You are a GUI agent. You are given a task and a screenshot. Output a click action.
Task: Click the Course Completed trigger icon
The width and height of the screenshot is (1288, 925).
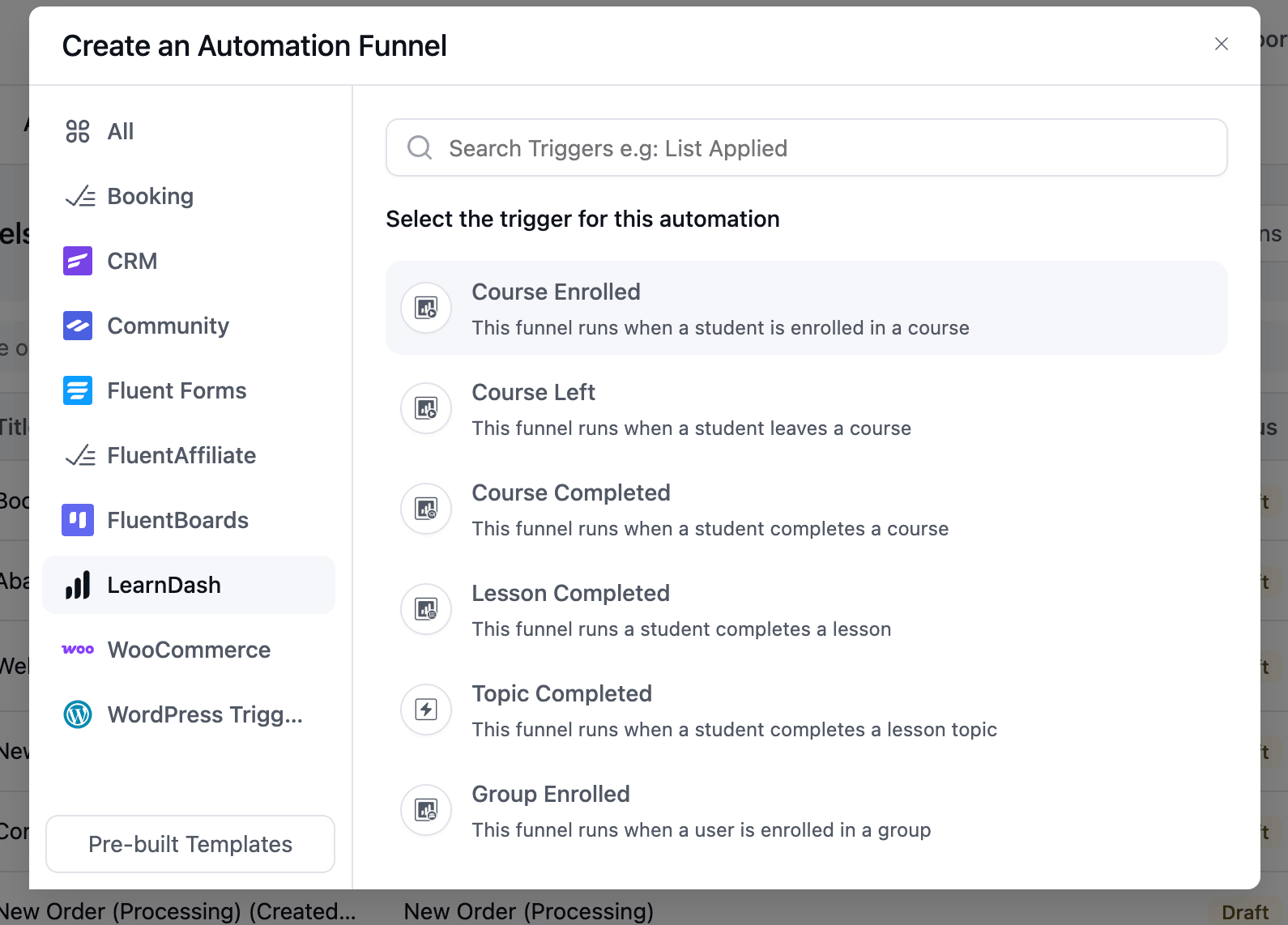(426, 509)
